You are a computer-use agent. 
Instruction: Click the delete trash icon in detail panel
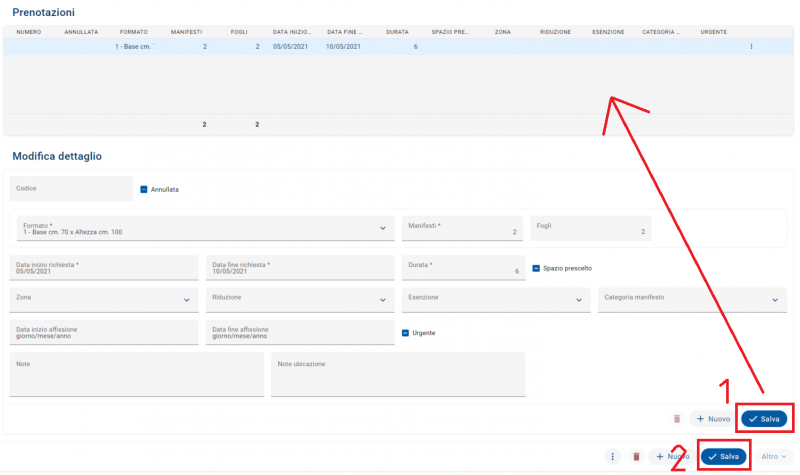[677, 419]
